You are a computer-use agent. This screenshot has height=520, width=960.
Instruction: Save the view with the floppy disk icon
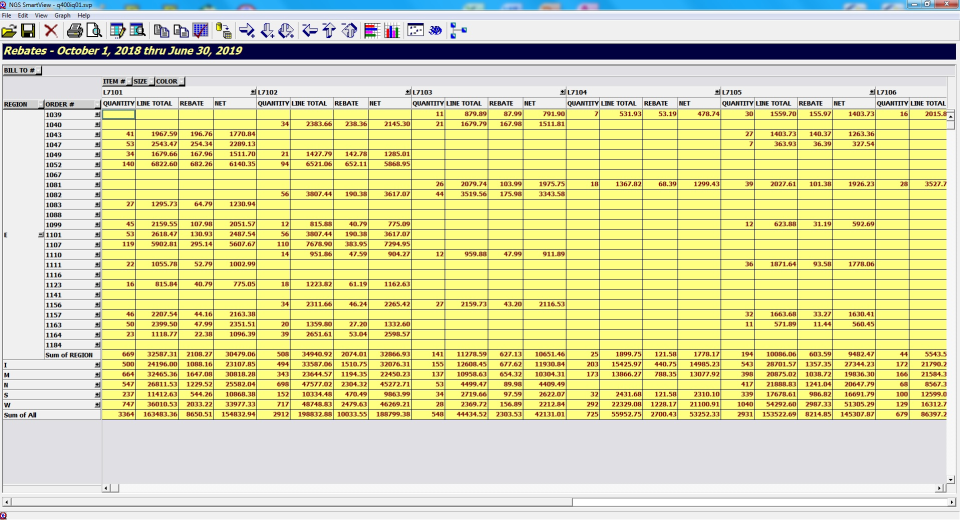pos(28,31)
